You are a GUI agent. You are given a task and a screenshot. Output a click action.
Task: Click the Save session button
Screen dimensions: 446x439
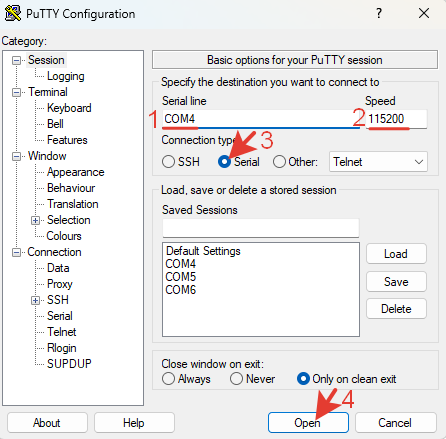coord(396,282)
